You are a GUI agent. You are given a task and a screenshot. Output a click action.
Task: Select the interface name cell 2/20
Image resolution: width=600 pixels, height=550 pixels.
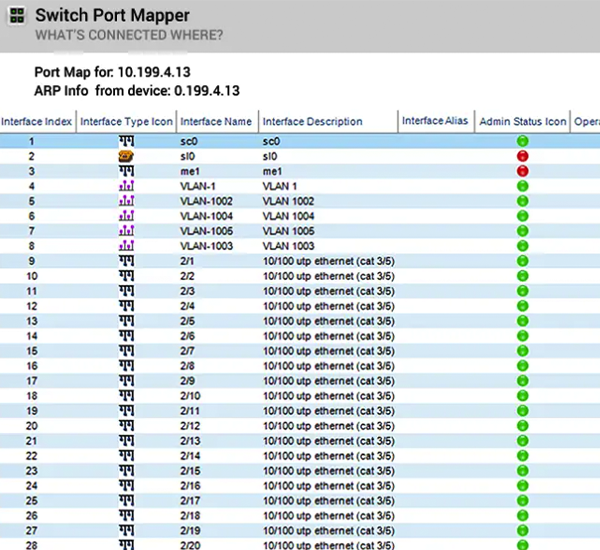coord(190,545)
